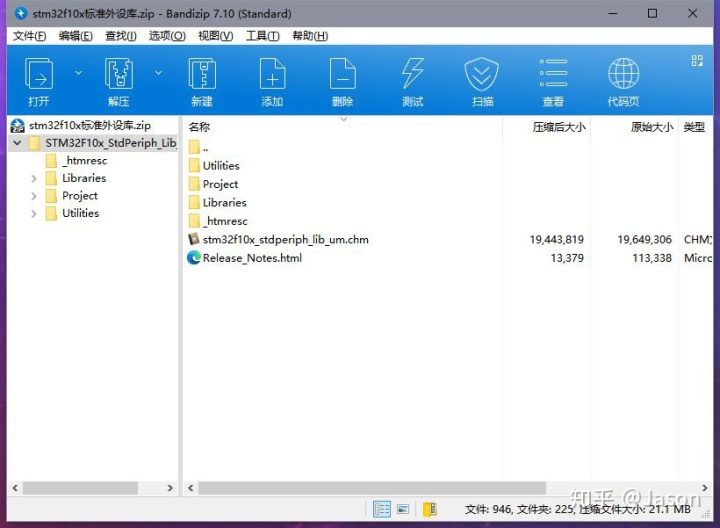Click the Code page (代码页) globe icon
This screenshot has width=720, height=528.
coord(623,73)
